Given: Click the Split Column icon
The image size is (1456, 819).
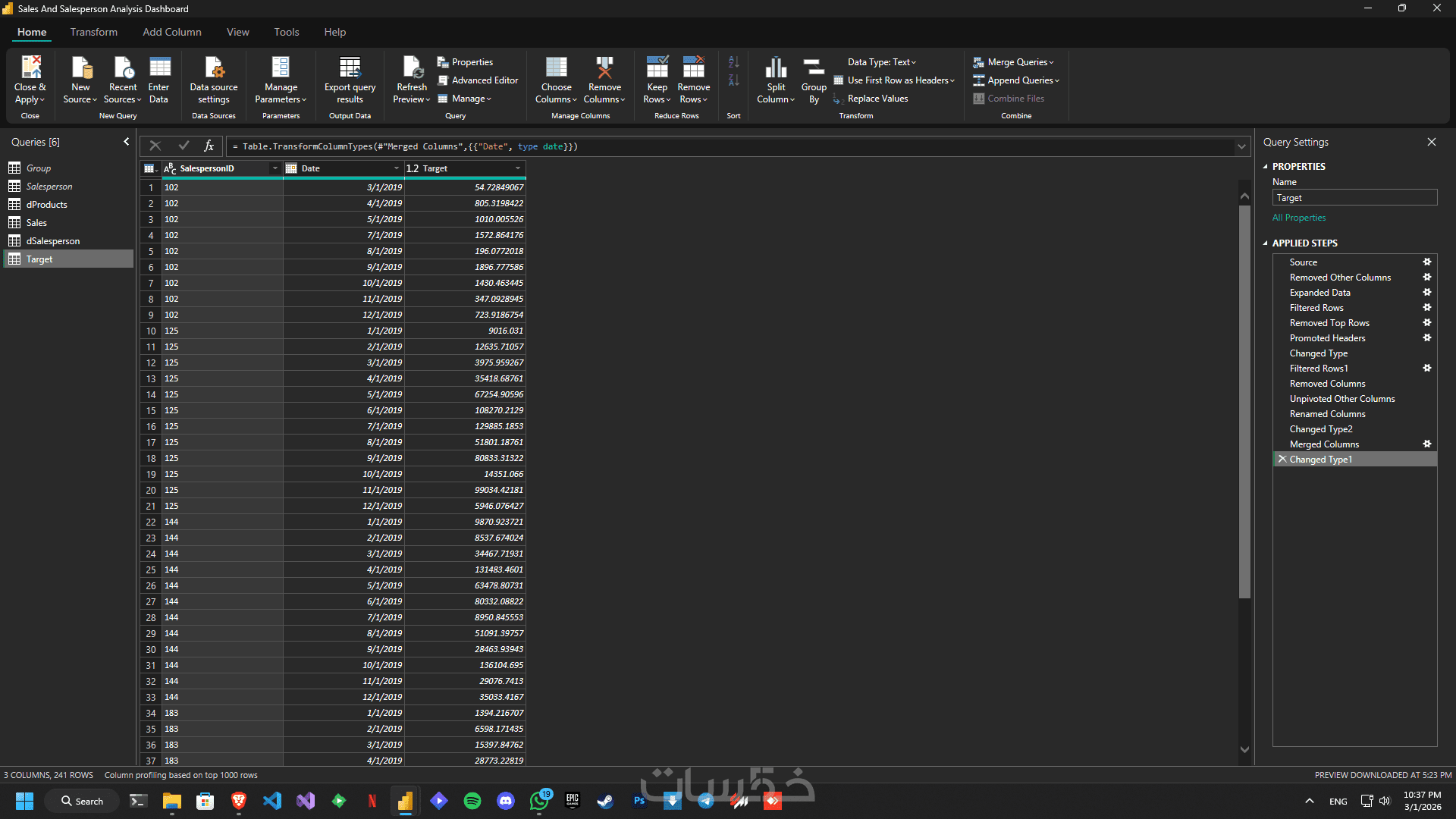Looking at the screenshot, I should [x=776, y=68].
